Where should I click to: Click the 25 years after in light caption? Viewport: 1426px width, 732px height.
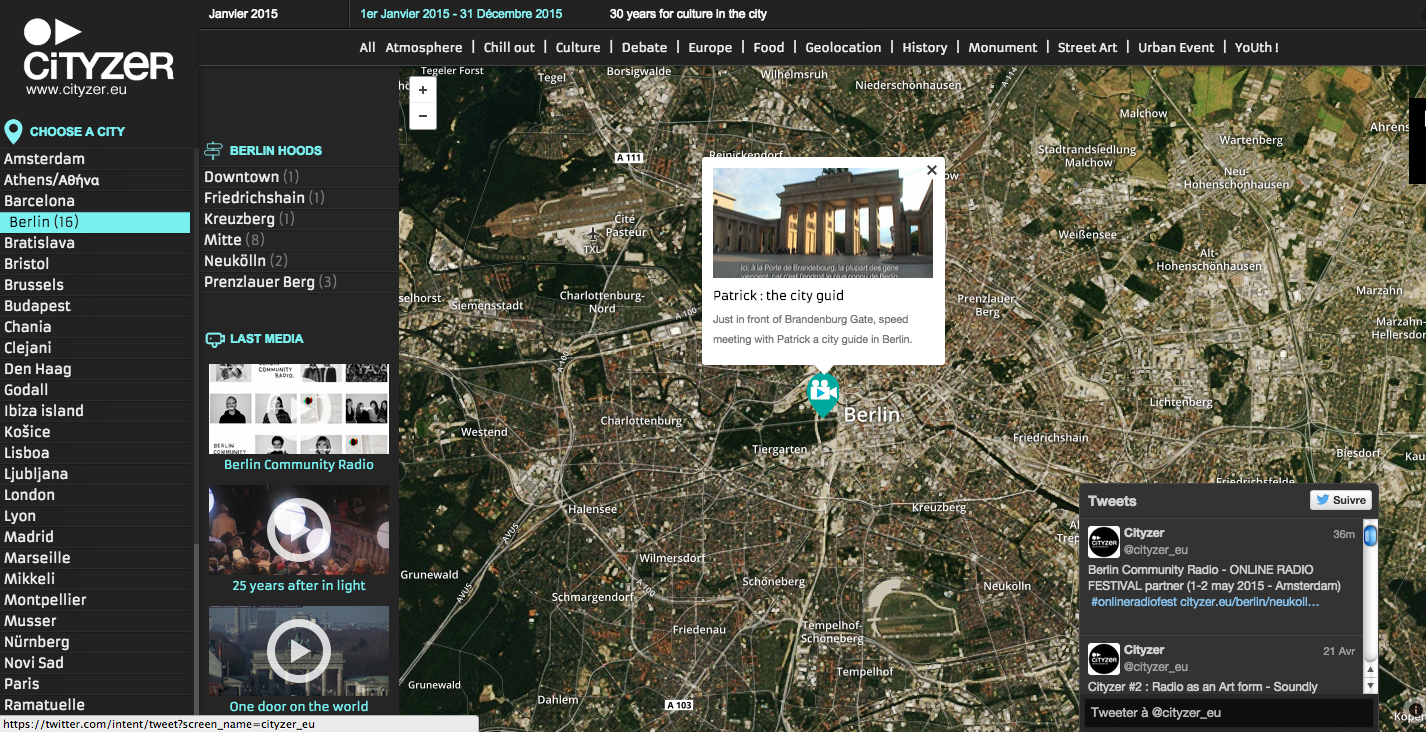tap(299, 586)
